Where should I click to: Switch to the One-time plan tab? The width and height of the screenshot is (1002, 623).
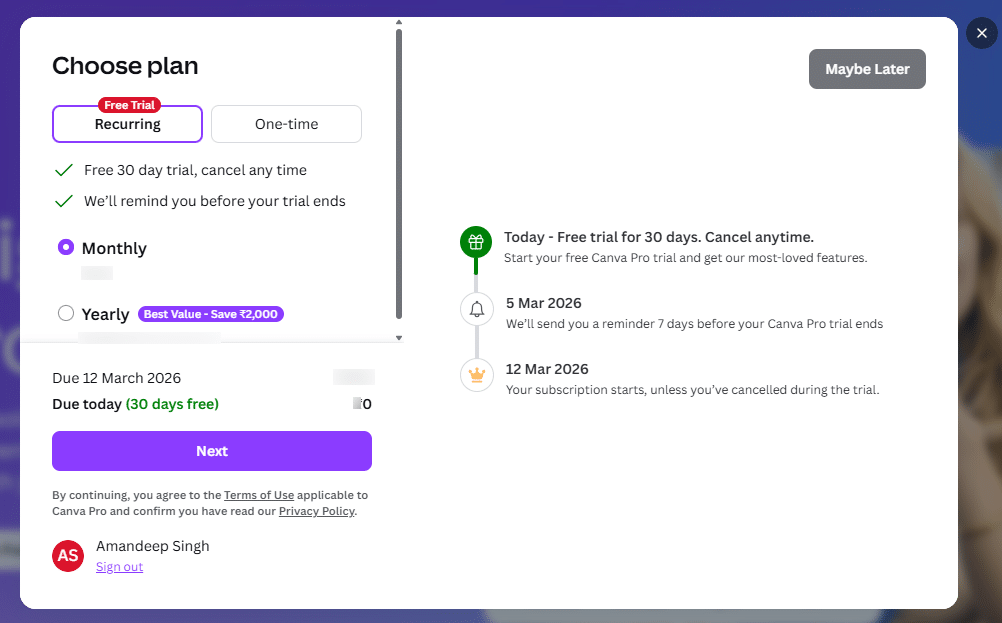pos(286,124)
